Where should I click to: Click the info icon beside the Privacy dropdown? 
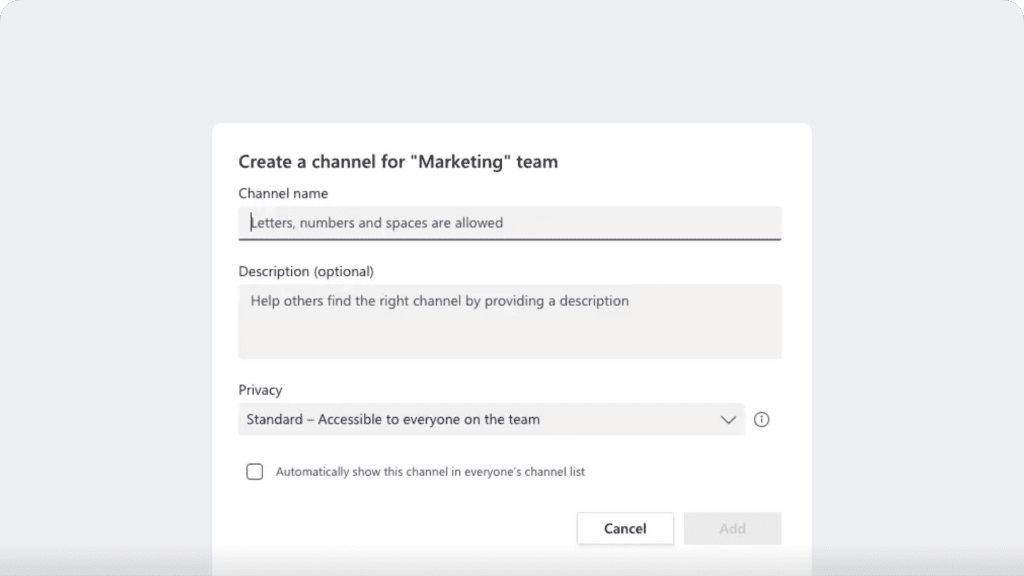(761, 419)
